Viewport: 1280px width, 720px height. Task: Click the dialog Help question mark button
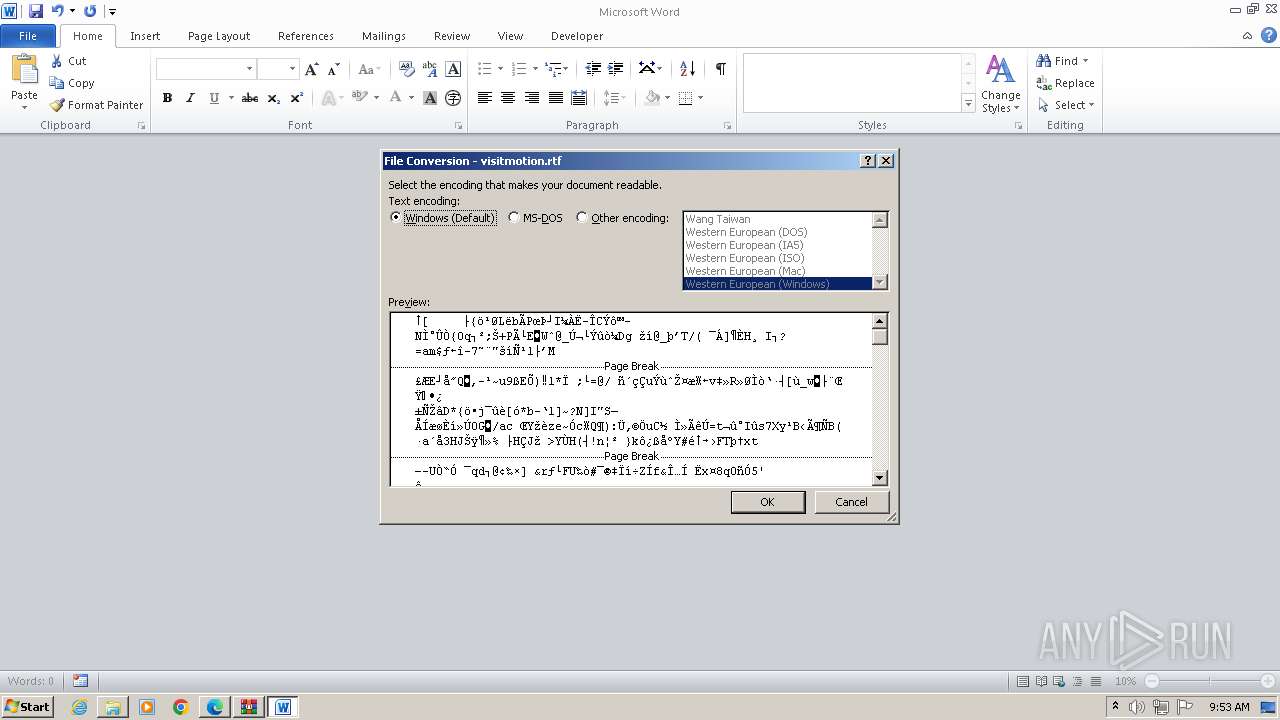[x=868, y=161]
